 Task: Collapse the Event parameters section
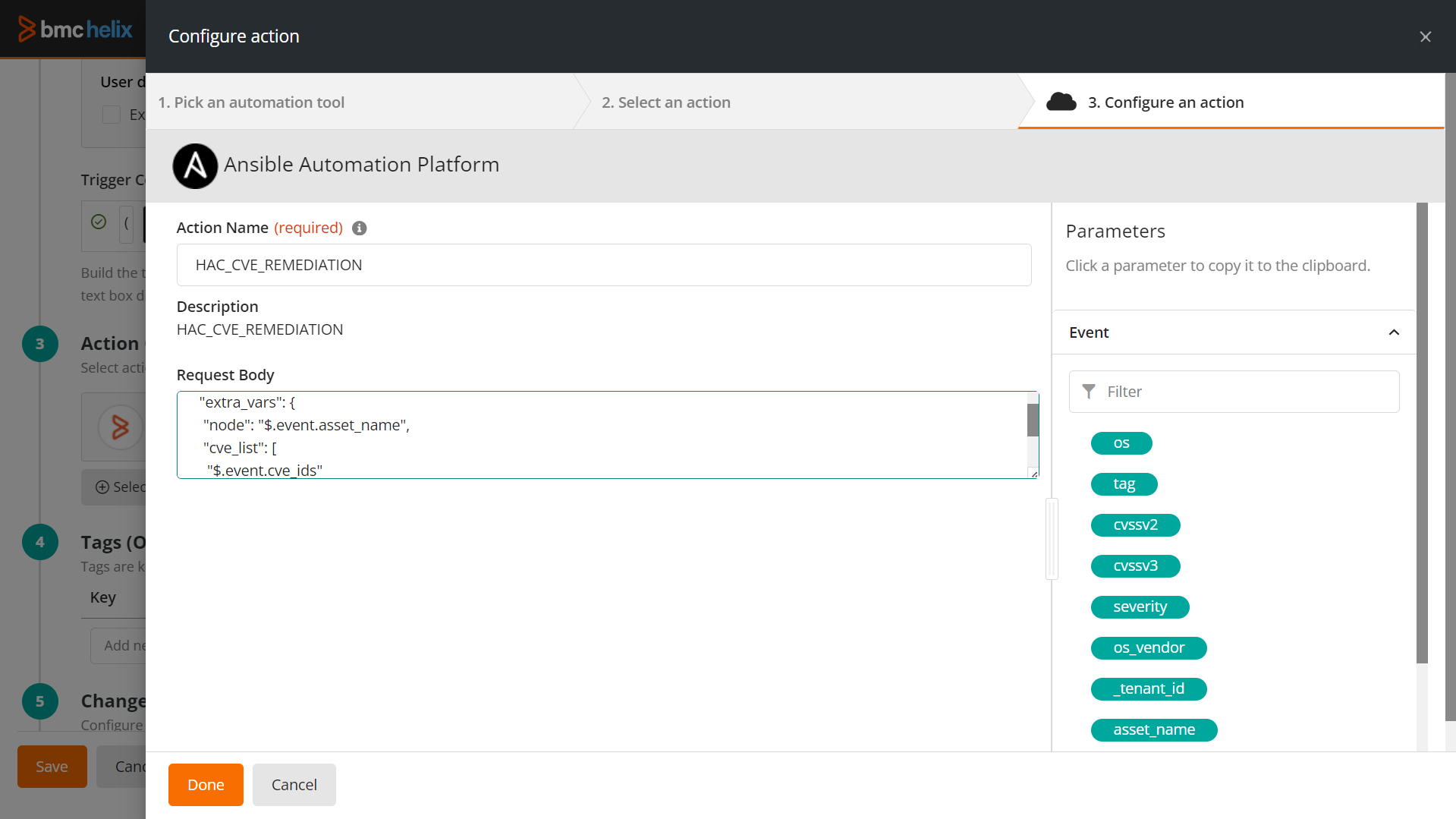click(x=1394, y=332)
